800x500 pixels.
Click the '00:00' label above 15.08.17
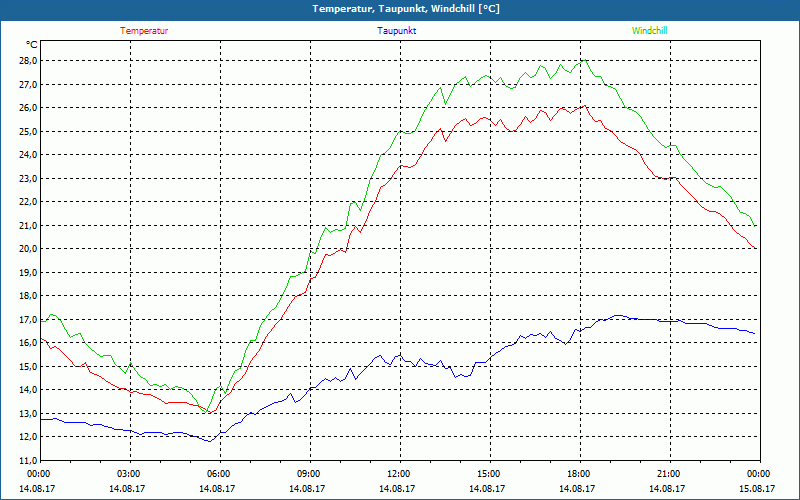[759, 474]
